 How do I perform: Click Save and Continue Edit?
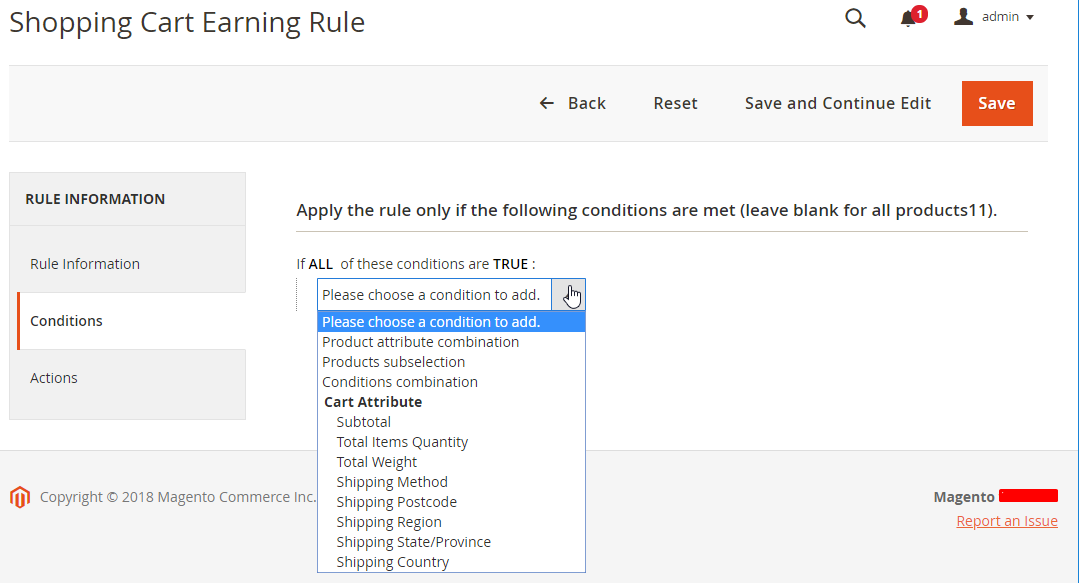tap(837, 103)
